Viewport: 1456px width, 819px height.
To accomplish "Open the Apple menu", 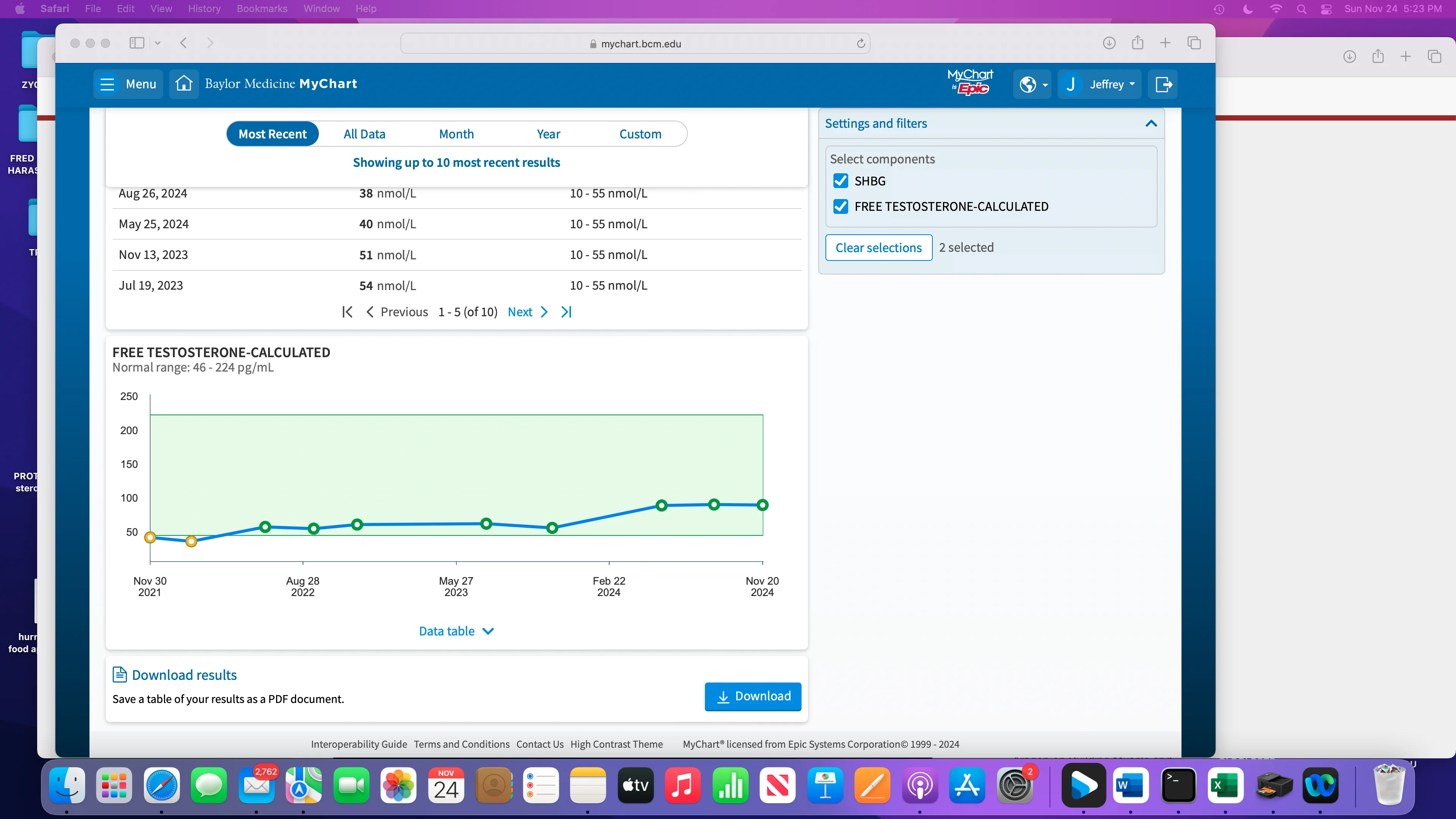I will [x=20, y=8].
